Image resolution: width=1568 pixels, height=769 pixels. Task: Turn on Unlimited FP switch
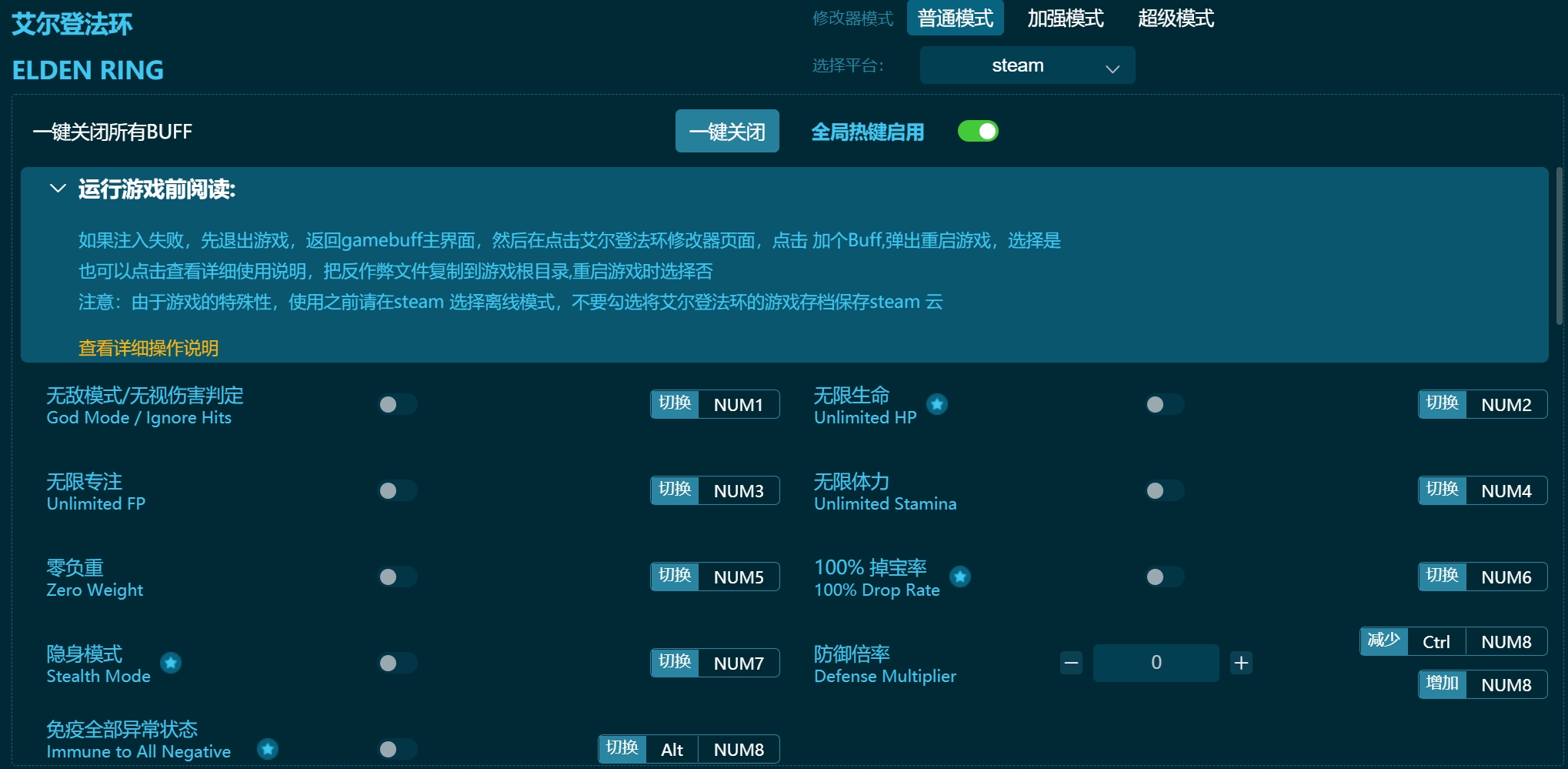coord(398,490)
